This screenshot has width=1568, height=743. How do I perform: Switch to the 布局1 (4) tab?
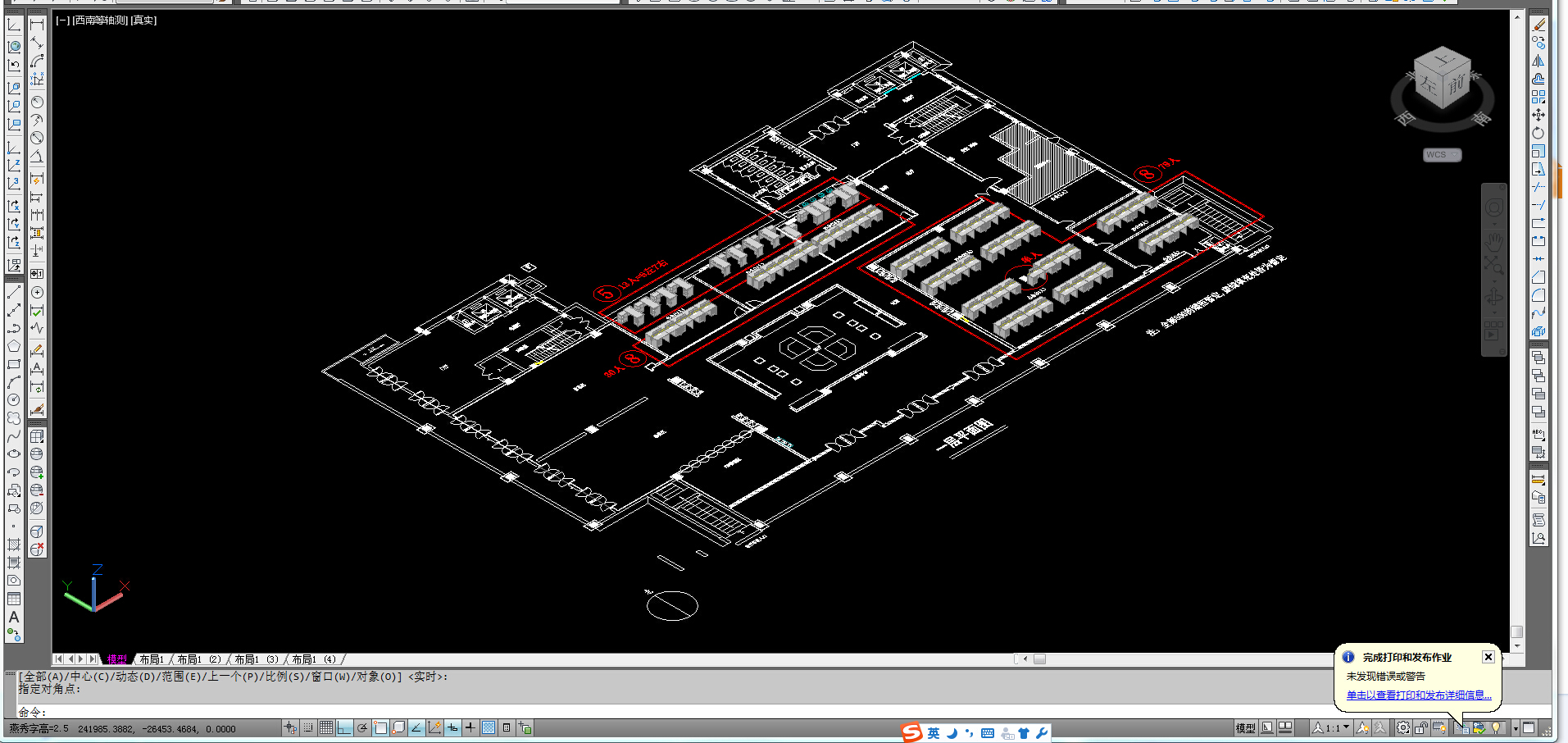click(x=314, y=659)
